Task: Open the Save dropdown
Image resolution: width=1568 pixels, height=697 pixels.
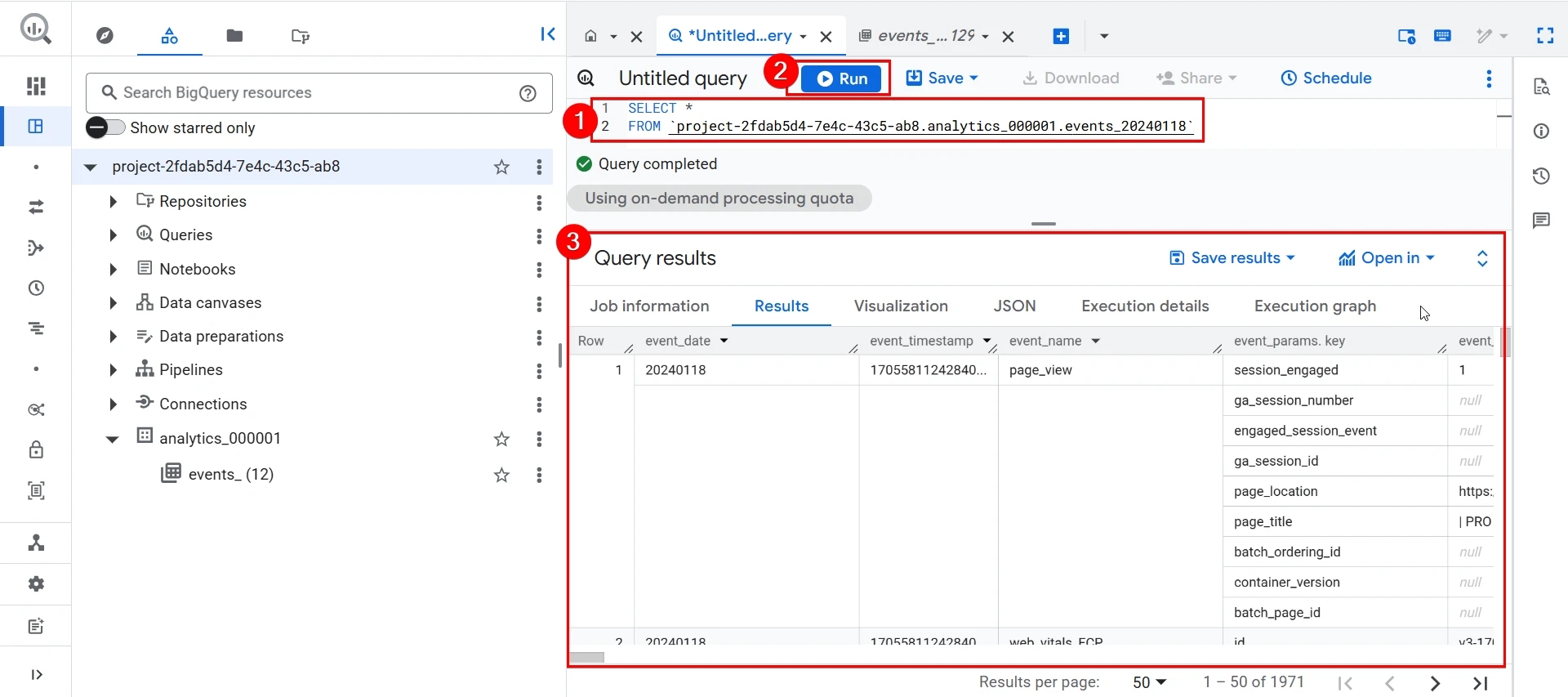Action: (x=942, y=78)
